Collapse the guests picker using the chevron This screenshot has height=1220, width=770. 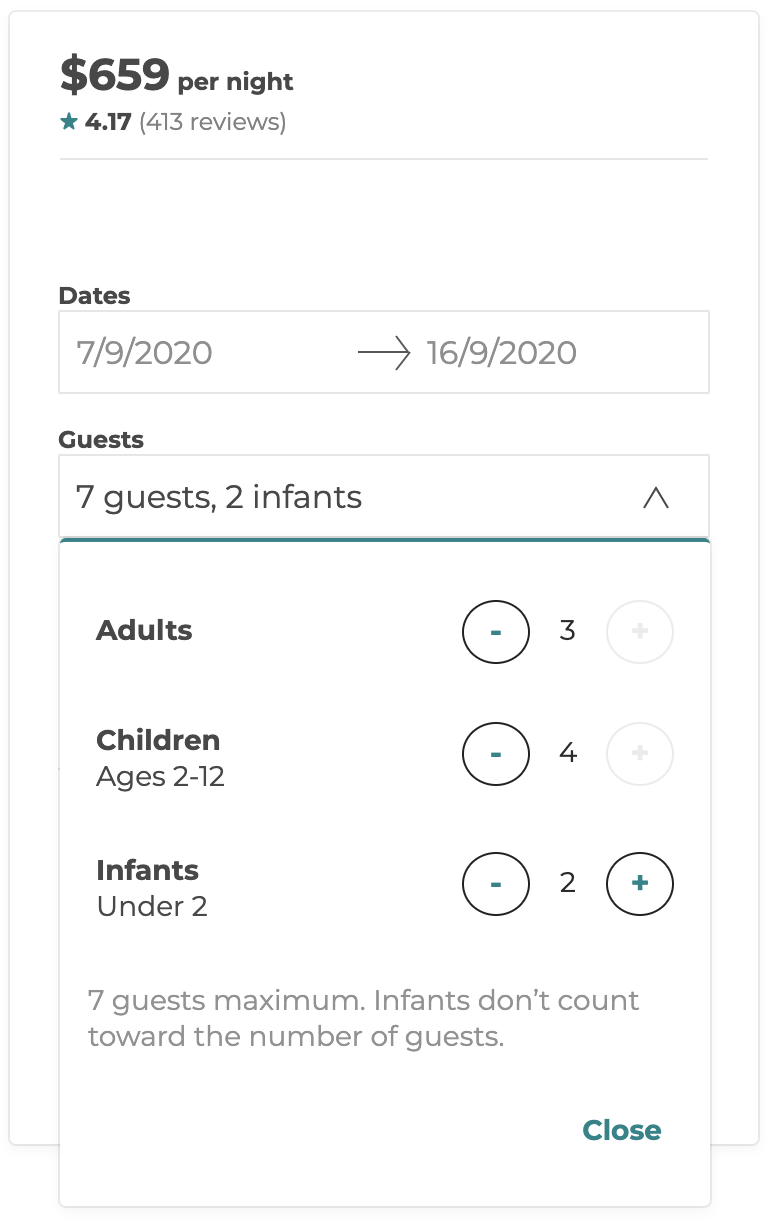coord(656,497)
